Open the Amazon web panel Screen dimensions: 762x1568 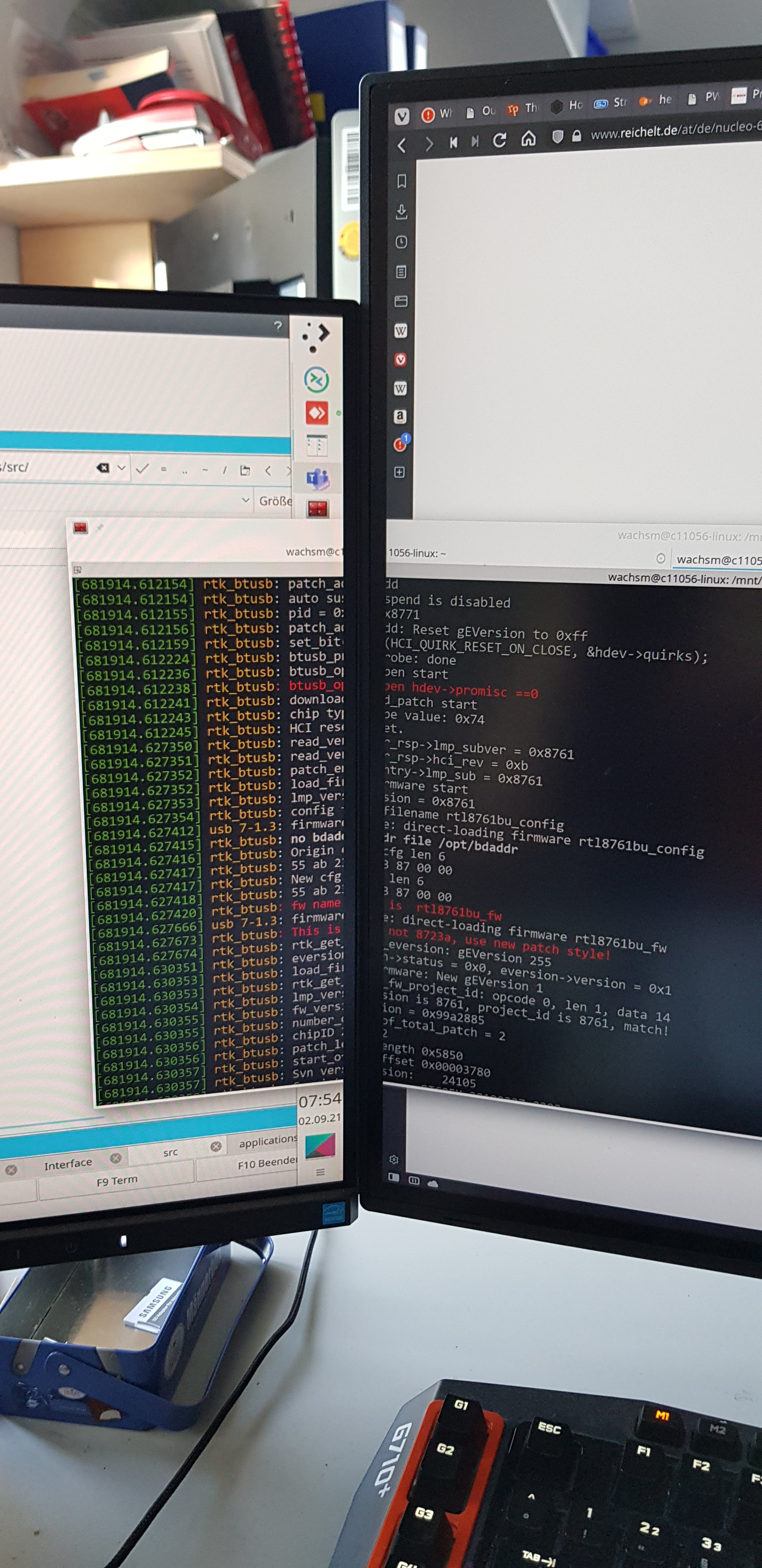(400, 416)
